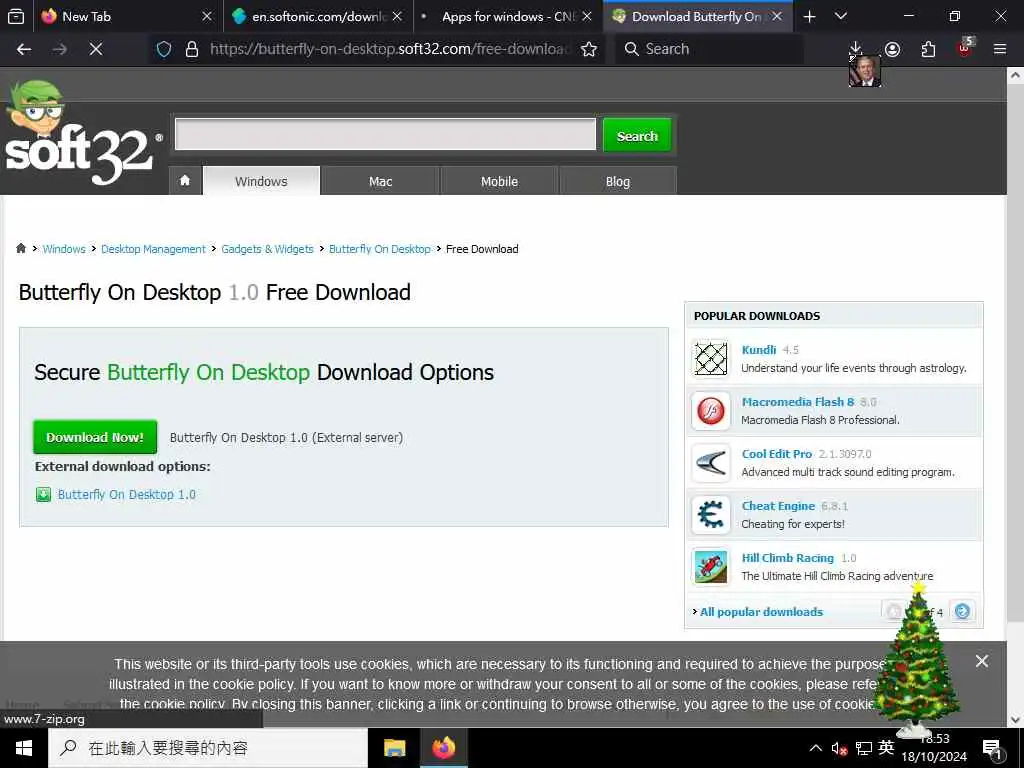Stop loading the page
This screenshot has width=1024, height=768.
click(96, 49)
